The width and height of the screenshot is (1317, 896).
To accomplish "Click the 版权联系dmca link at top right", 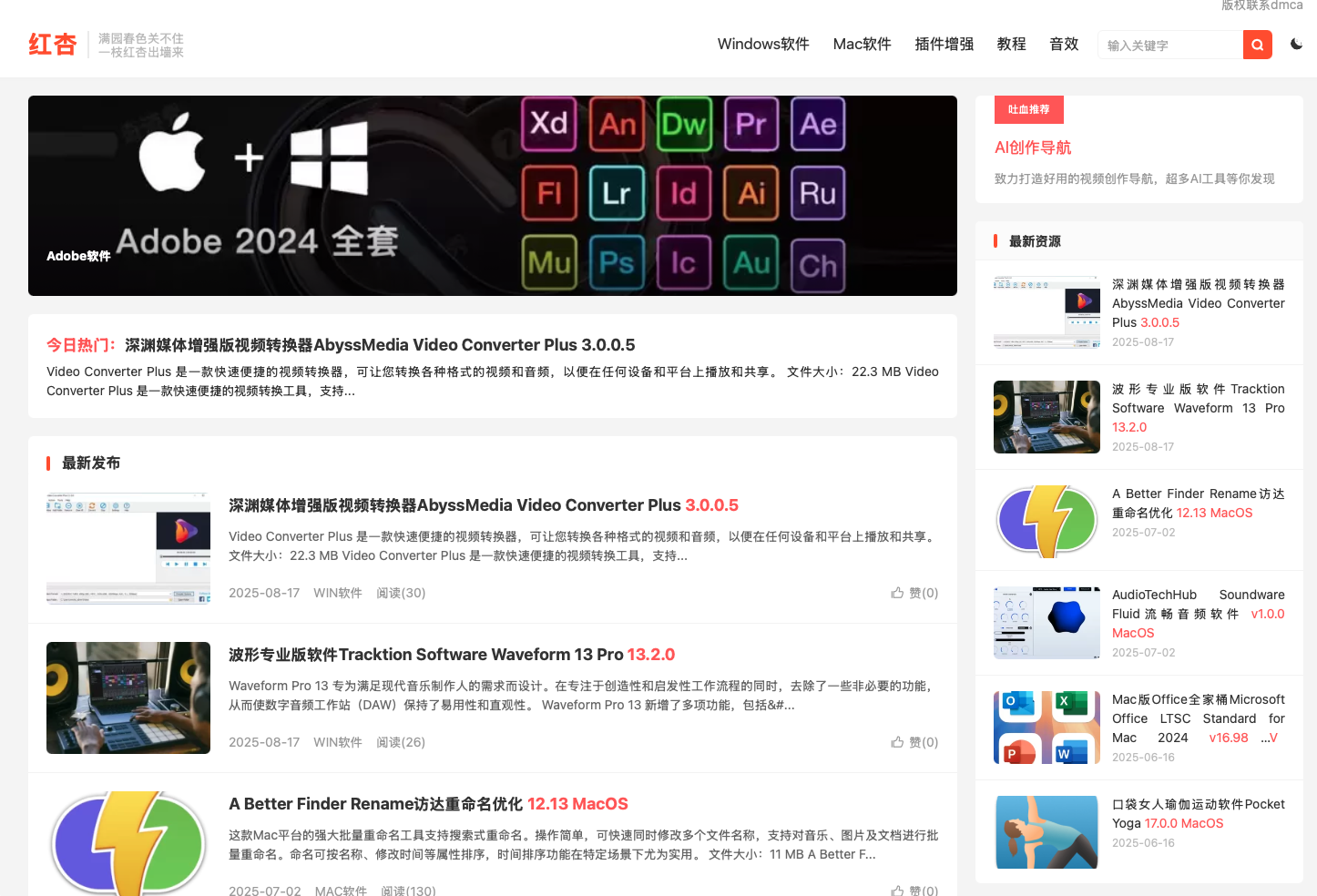I will (x=1261, y=5).
